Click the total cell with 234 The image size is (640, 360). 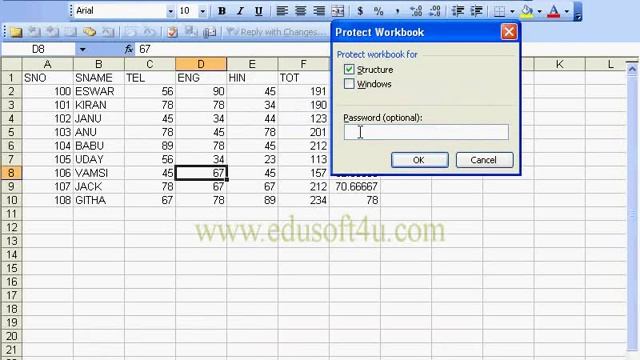tap(303, 200)
